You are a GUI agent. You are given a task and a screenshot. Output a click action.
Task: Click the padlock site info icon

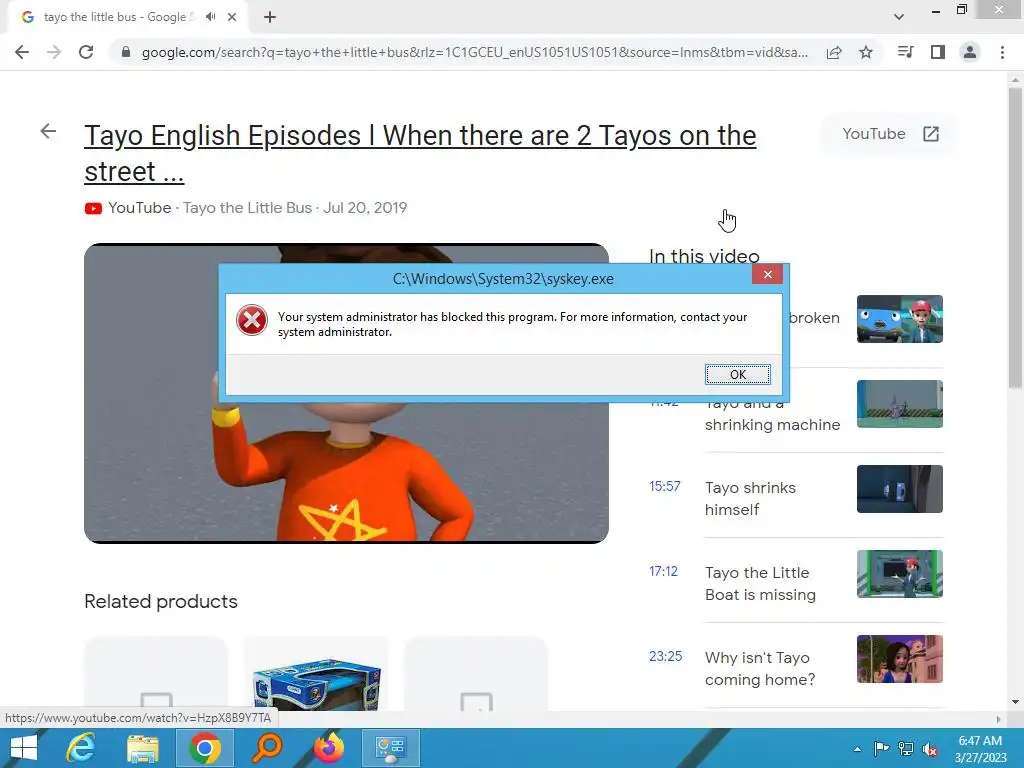(125, 52)
